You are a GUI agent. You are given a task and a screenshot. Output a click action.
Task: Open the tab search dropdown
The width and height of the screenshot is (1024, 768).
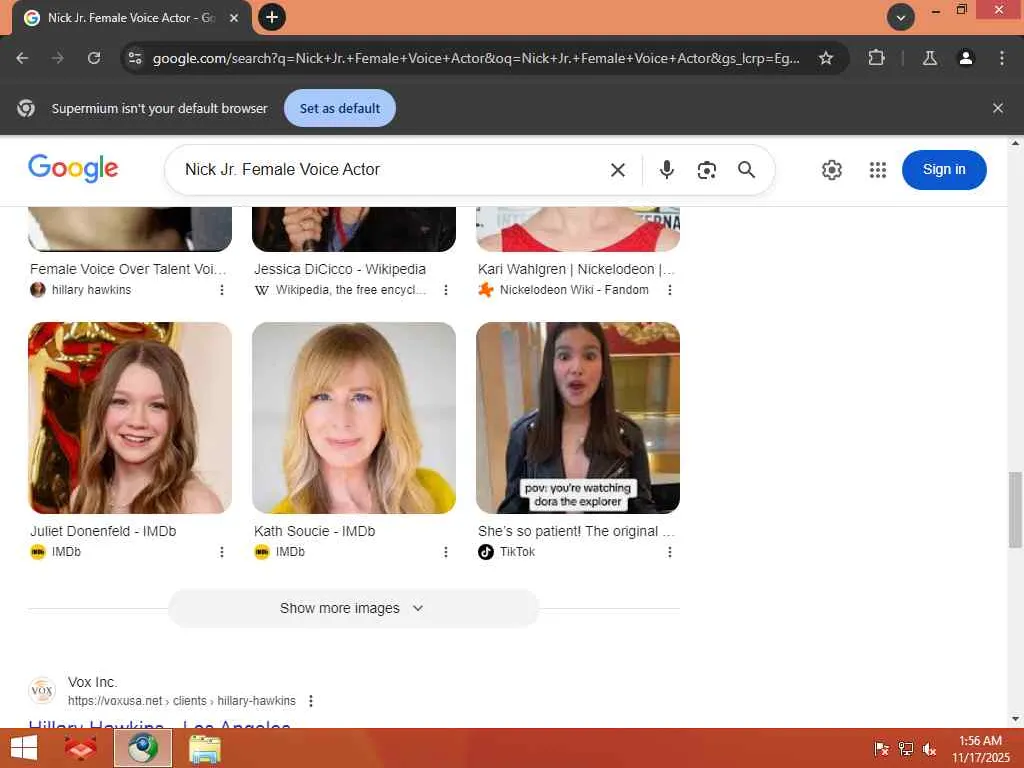[x=901, y=17]
